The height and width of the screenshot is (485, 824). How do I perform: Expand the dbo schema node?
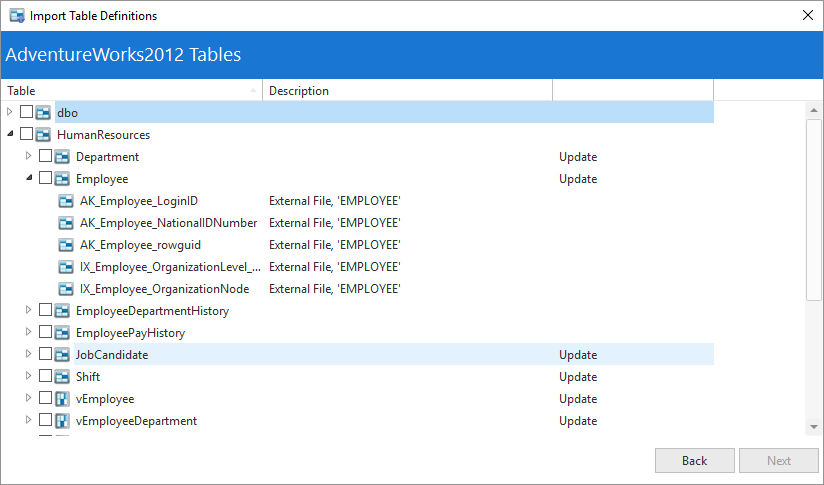click(9, 111)
